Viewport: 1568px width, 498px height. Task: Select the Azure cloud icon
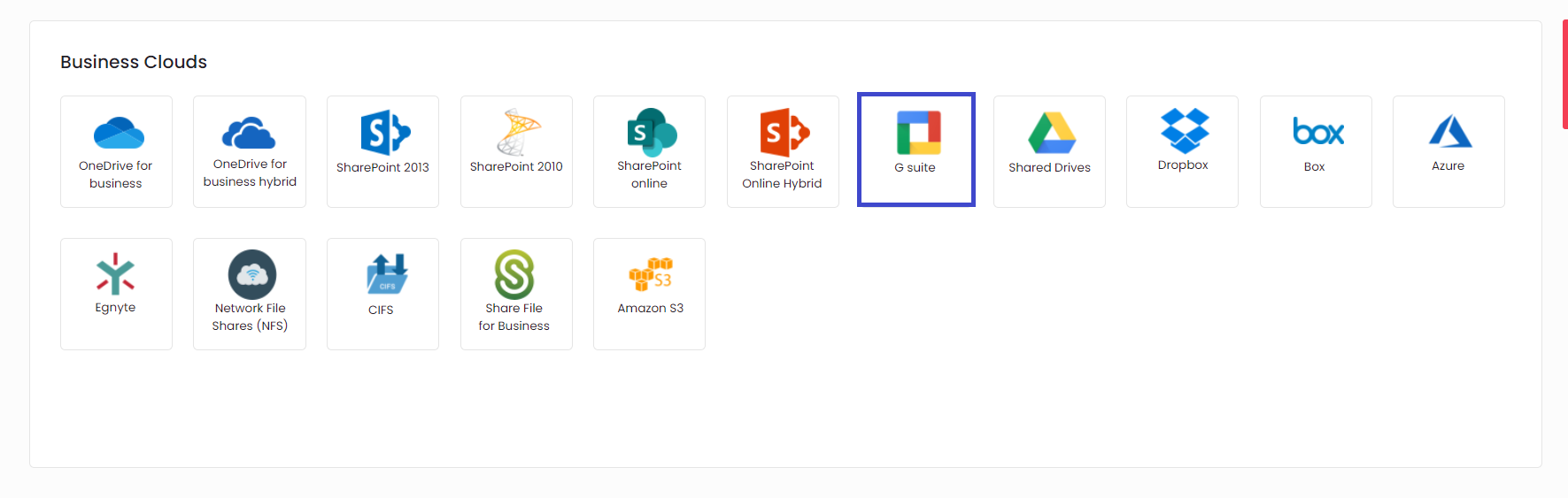tap(1450, 132)
